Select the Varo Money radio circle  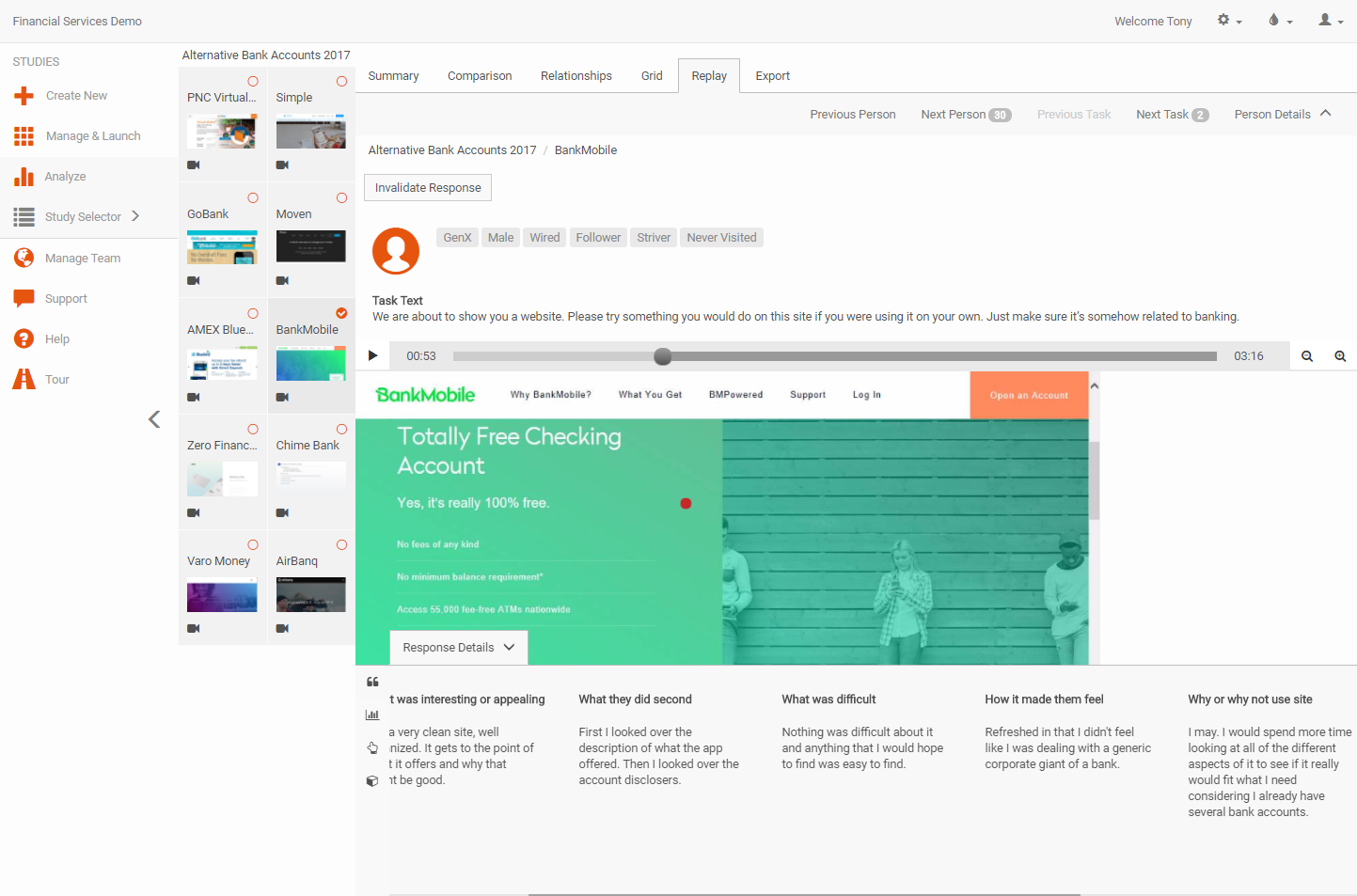pyautogui.click(x=253, y=545)
